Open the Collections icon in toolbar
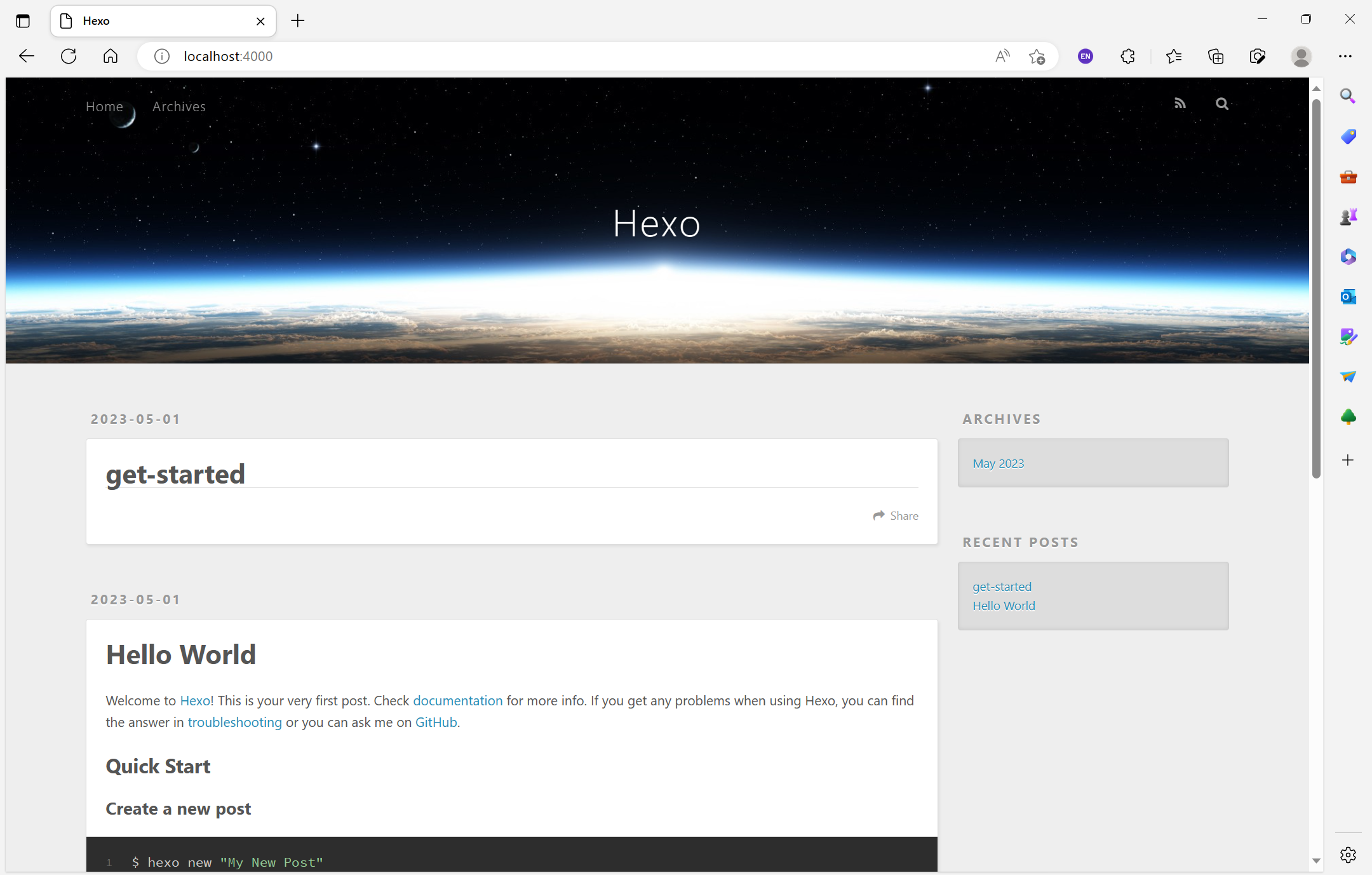 (1215, 57)
